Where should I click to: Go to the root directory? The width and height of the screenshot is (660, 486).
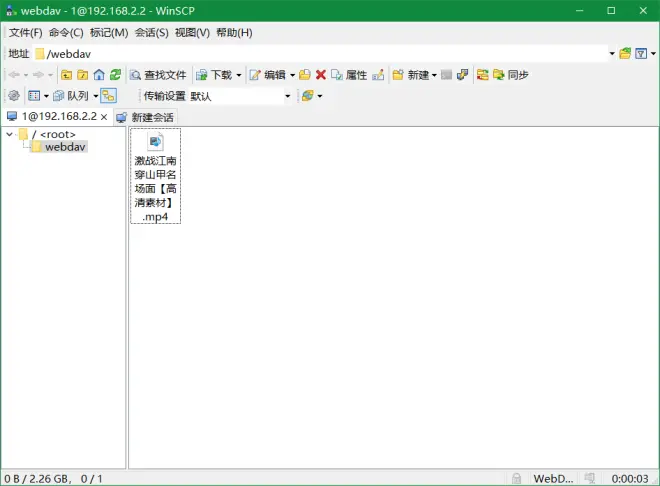point(82,75)
